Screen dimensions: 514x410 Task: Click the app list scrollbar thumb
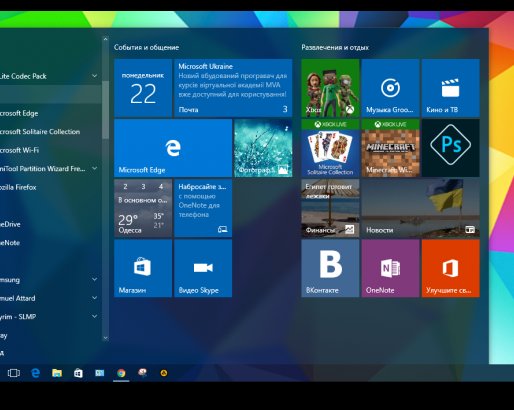click(105, 109)
